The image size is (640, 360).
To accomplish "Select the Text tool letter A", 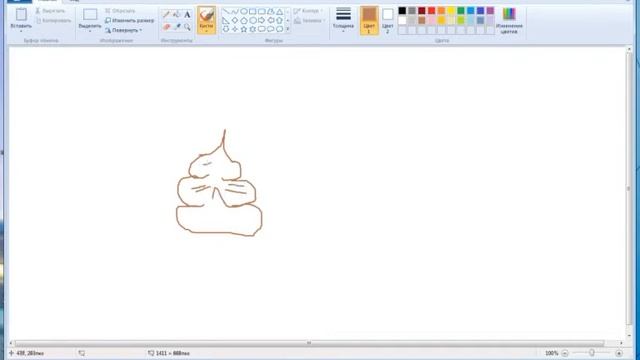I will click(187, 15).
